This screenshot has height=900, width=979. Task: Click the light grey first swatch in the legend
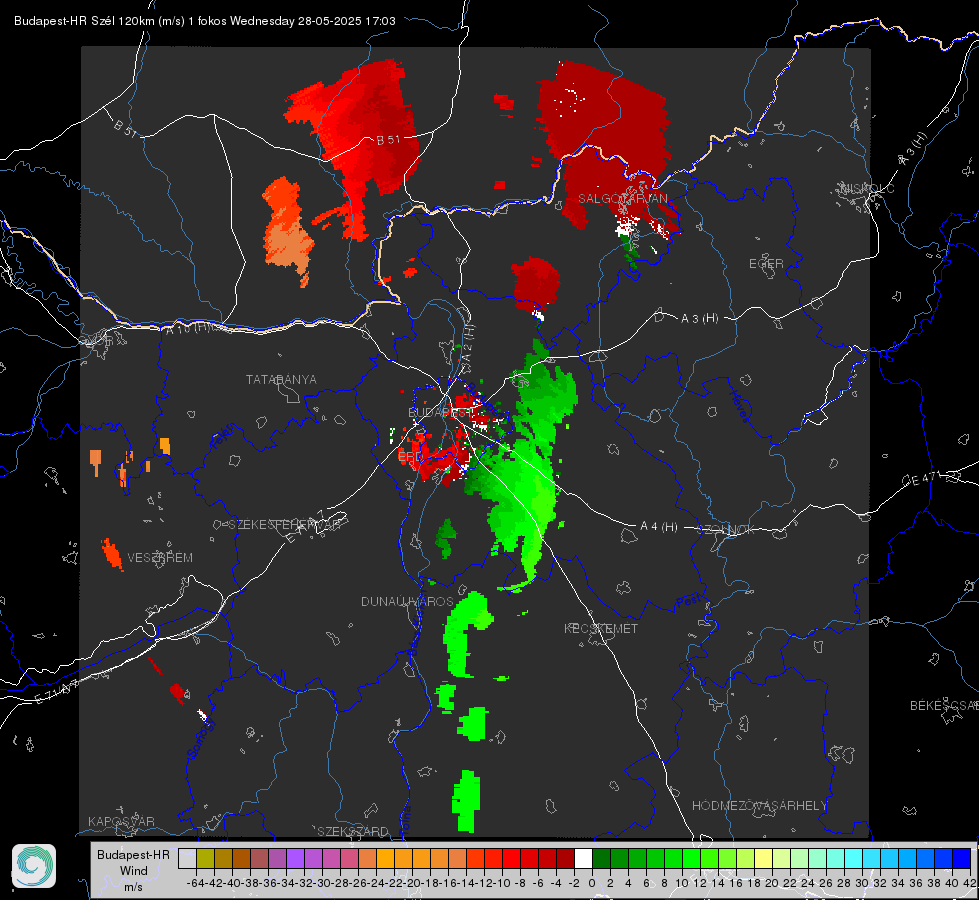[x=187, y=858]
